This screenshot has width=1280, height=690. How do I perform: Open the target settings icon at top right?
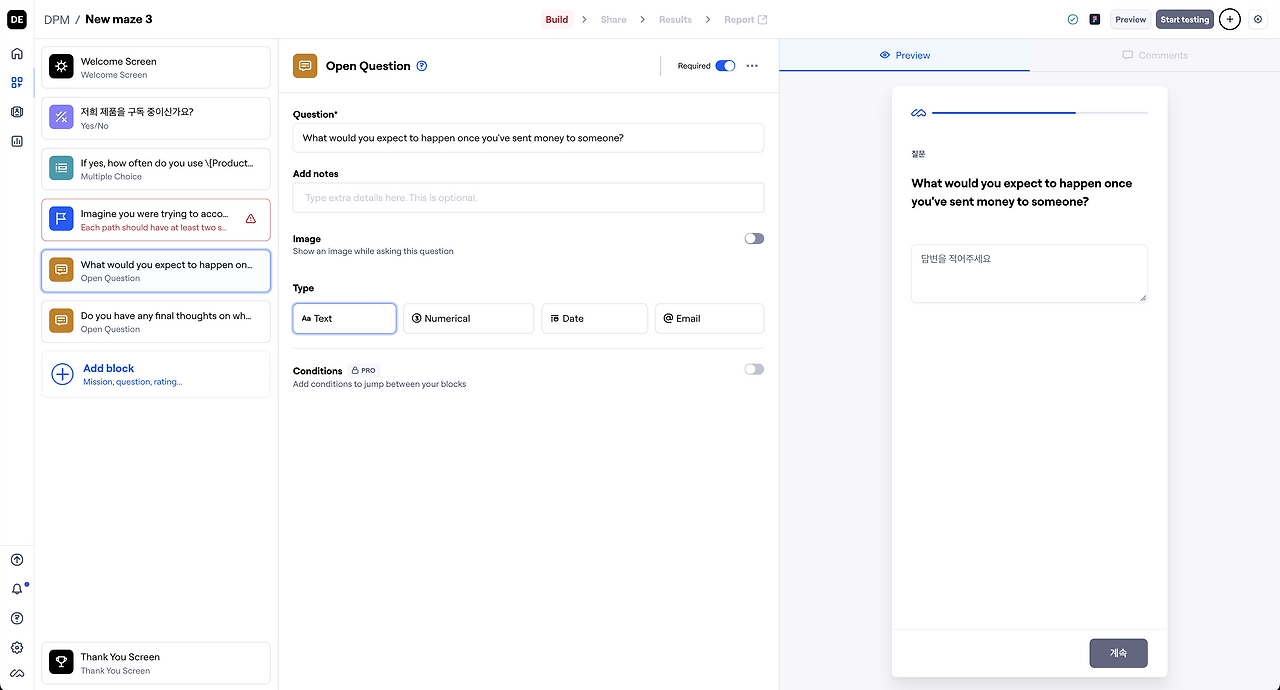pyautogui.click(x=1258, y=19)
